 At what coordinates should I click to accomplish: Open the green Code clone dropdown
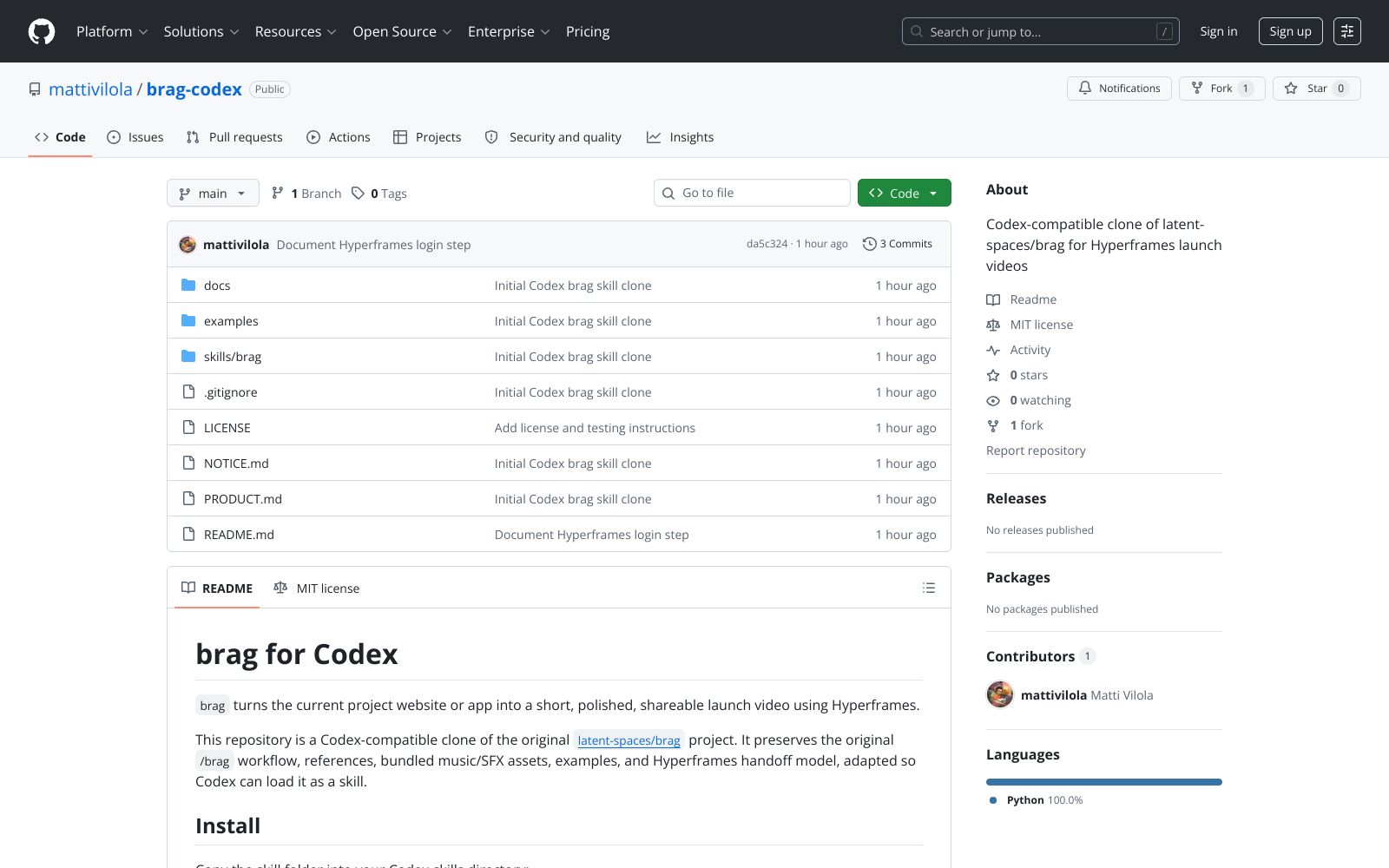[x=905, y=193]
